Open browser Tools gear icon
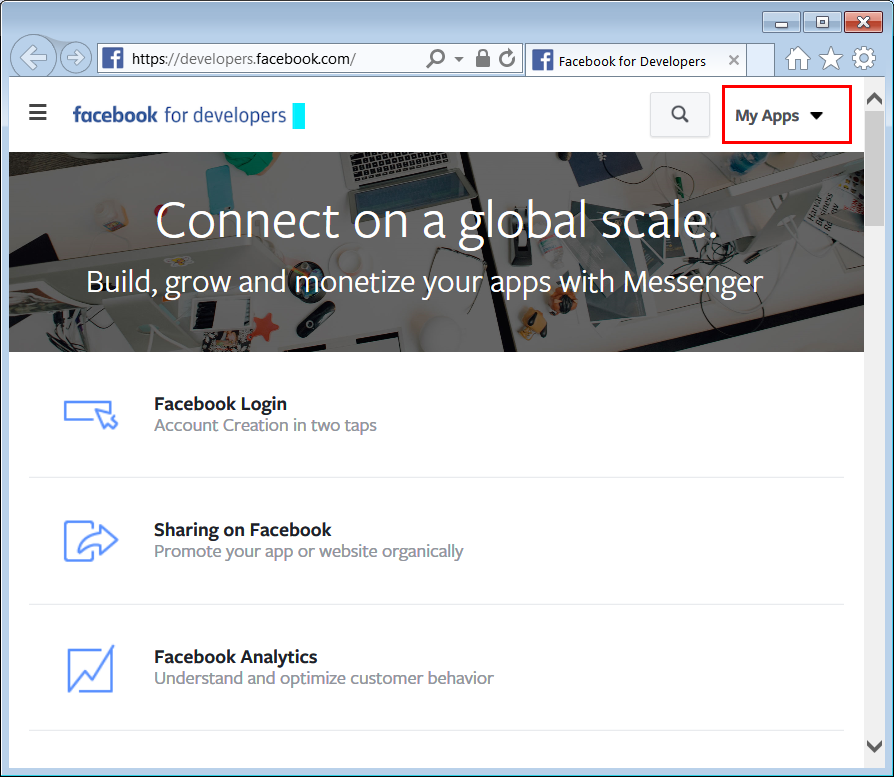The height and width of the screenshot is (777, 894). (x=864, y=58)
